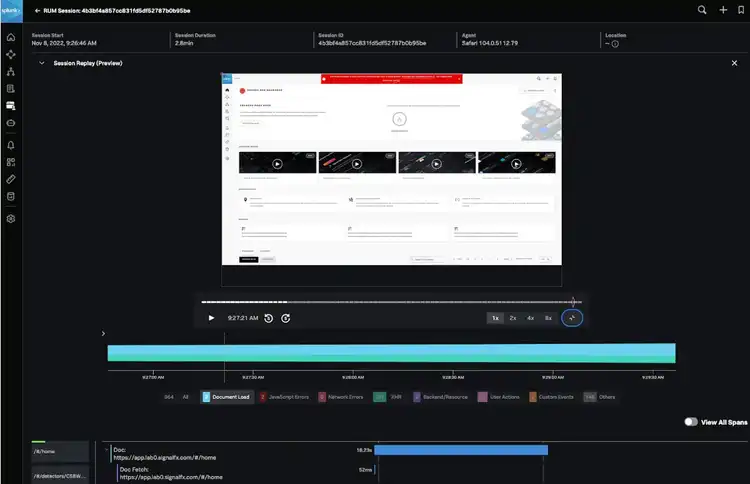Close the Session Replay panel with X
This screenshot has width=750, height=484.
(x=734, y=63)
